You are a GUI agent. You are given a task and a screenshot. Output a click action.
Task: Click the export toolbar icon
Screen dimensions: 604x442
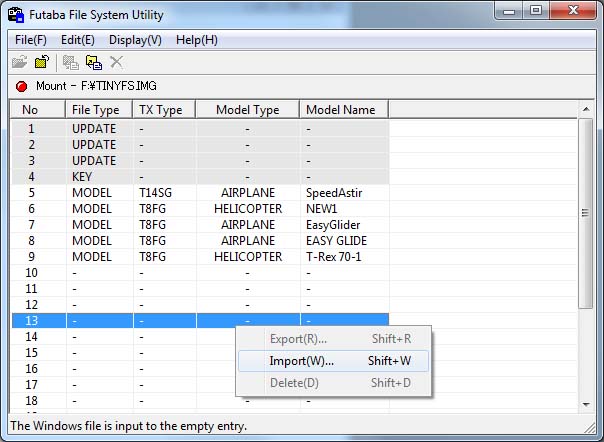pos(71,62)
